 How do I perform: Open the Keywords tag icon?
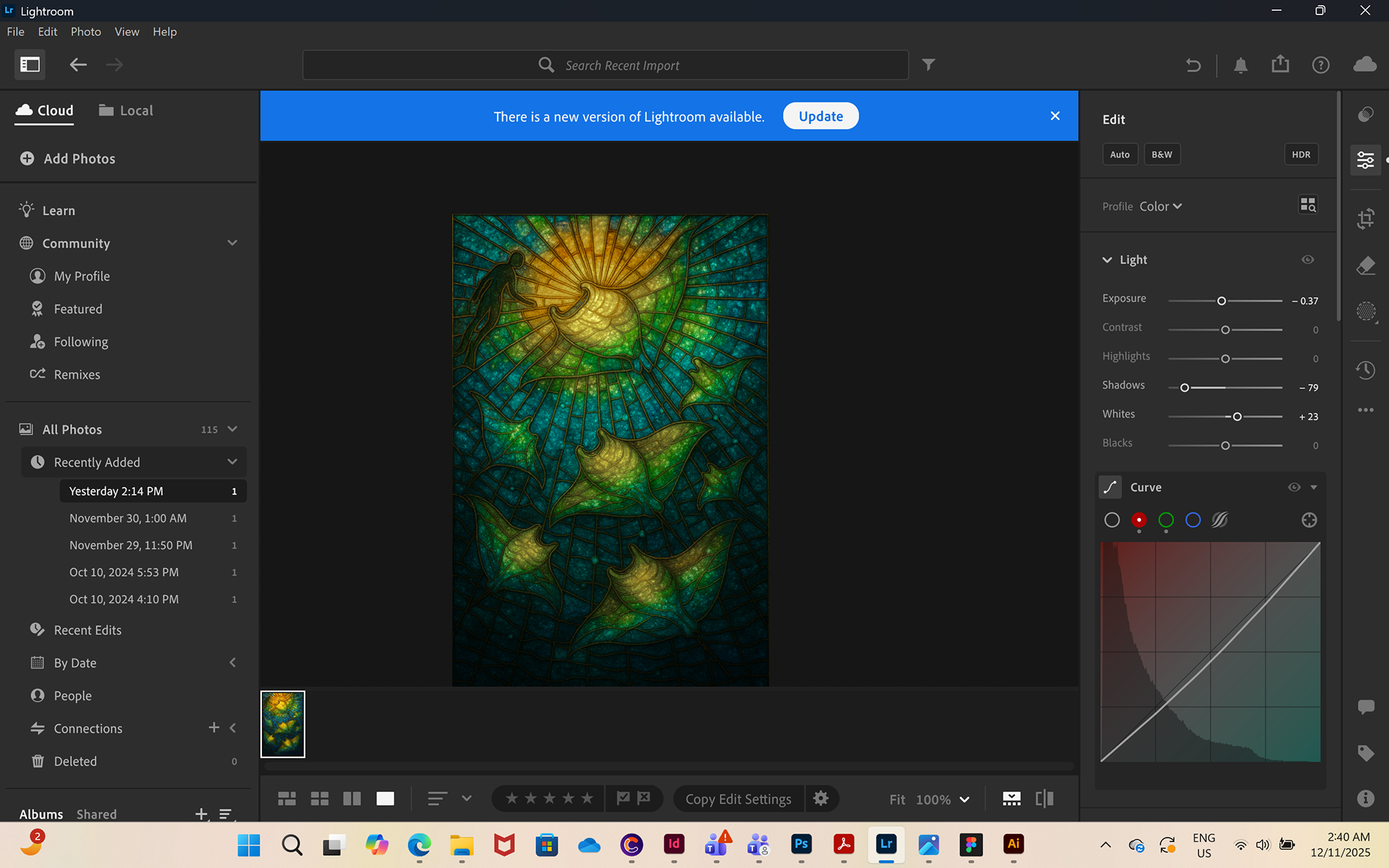1365,753
